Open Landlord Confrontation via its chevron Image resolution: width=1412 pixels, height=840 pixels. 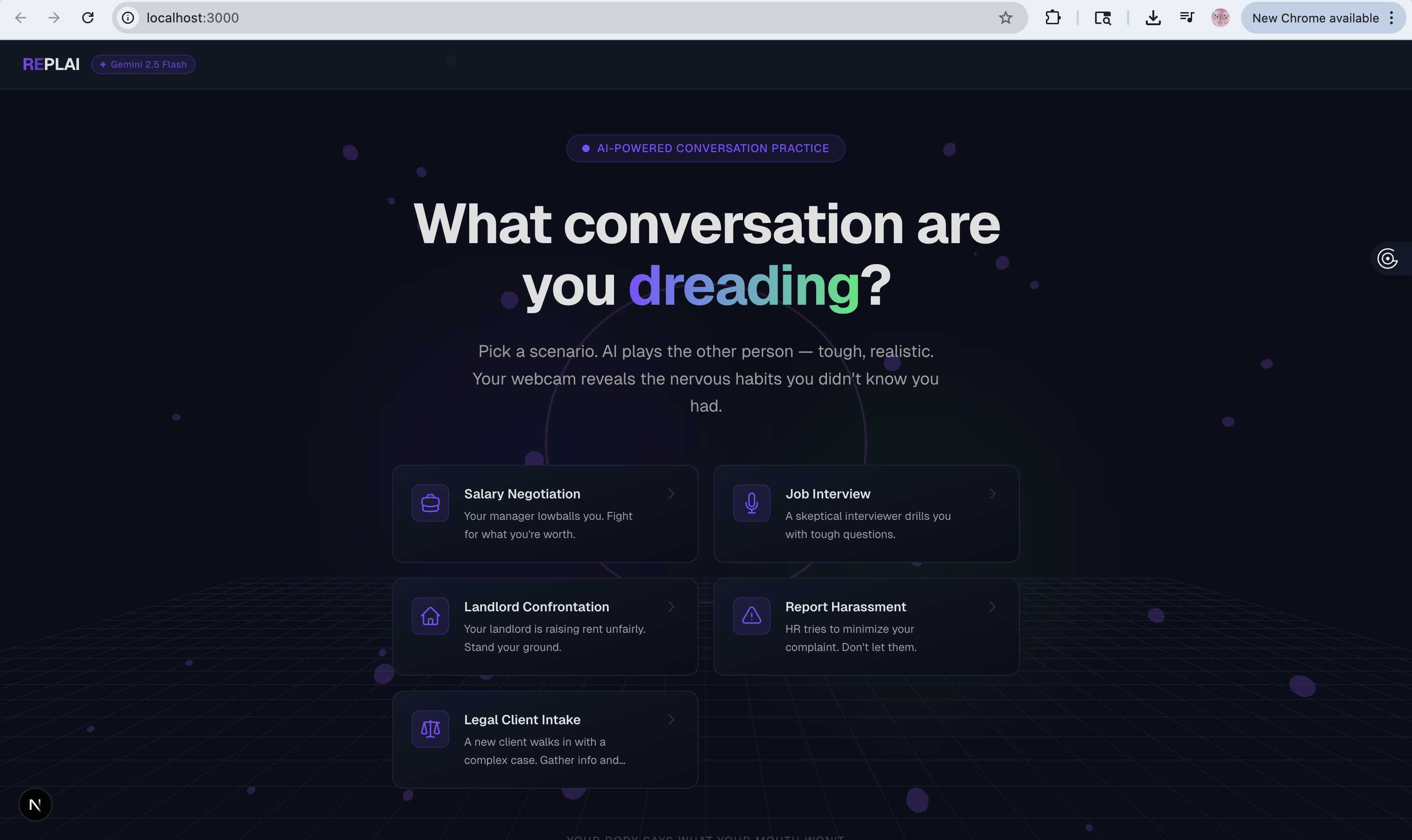coord(671,607)
